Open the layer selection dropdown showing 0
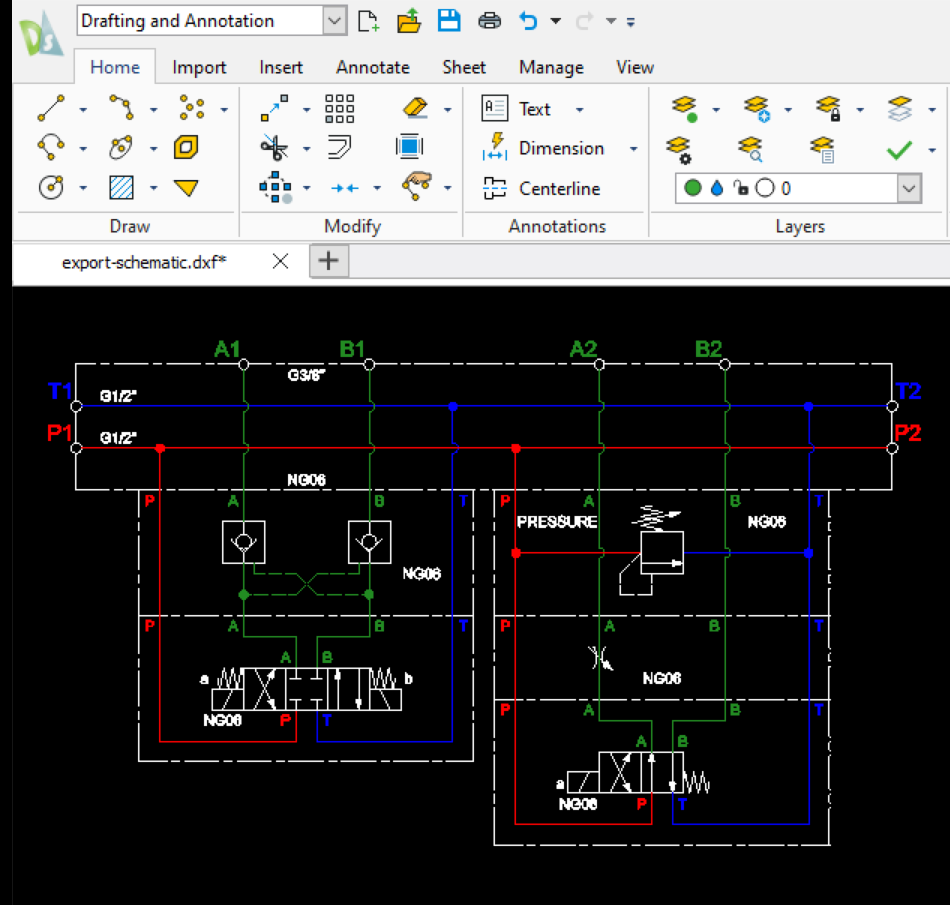The width and height of the screenshot is (950, 905). click(908, 188)
